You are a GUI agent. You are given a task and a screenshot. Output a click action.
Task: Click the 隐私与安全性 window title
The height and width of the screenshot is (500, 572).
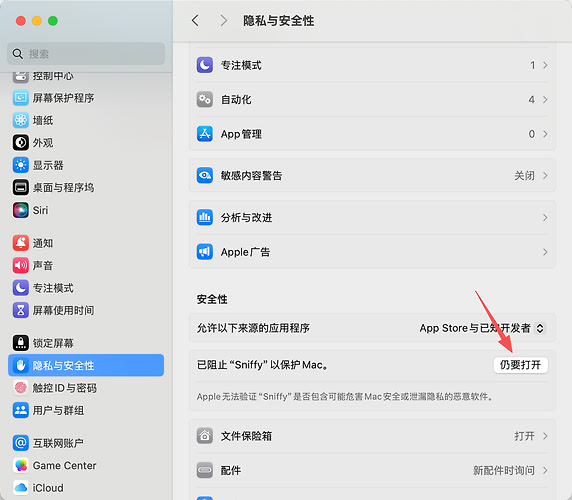click(278, 20)
